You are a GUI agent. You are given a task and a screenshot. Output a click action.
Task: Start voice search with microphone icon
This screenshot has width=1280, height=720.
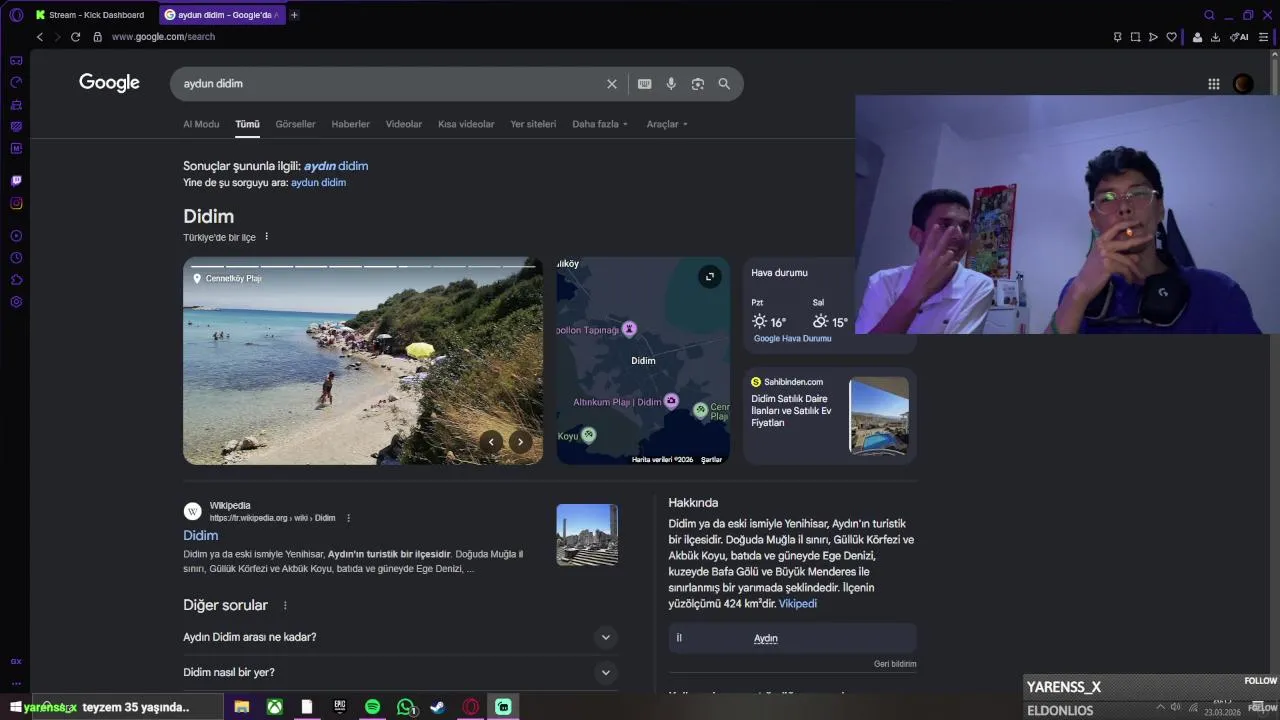[671, 84]
